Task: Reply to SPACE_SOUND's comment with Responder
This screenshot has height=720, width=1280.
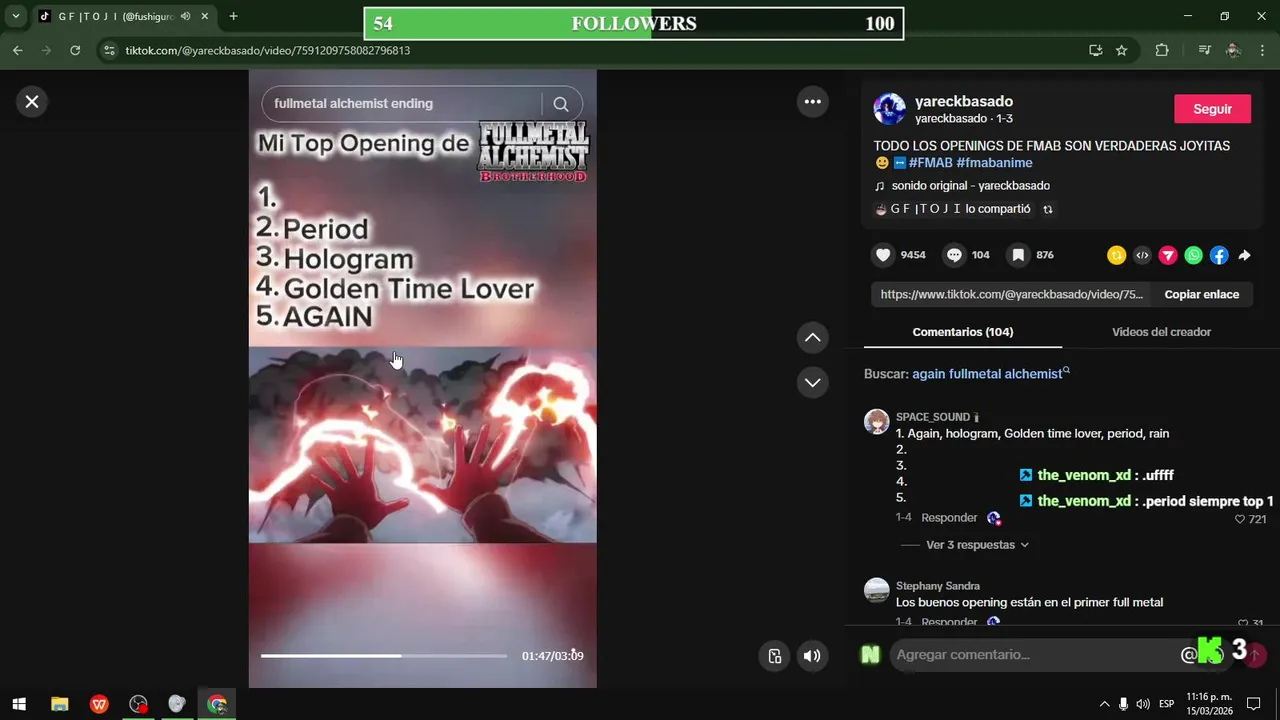Action: click(x=949, y=518)
